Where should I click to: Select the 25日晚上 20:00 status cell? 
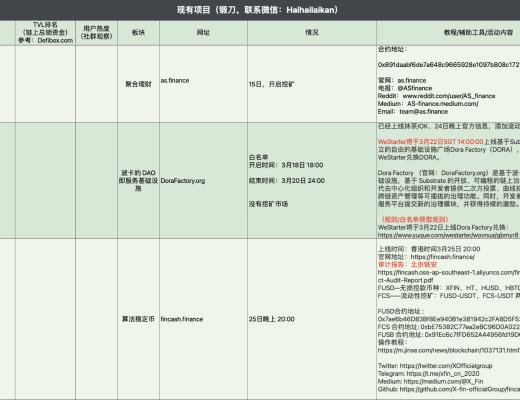(312, 319)
